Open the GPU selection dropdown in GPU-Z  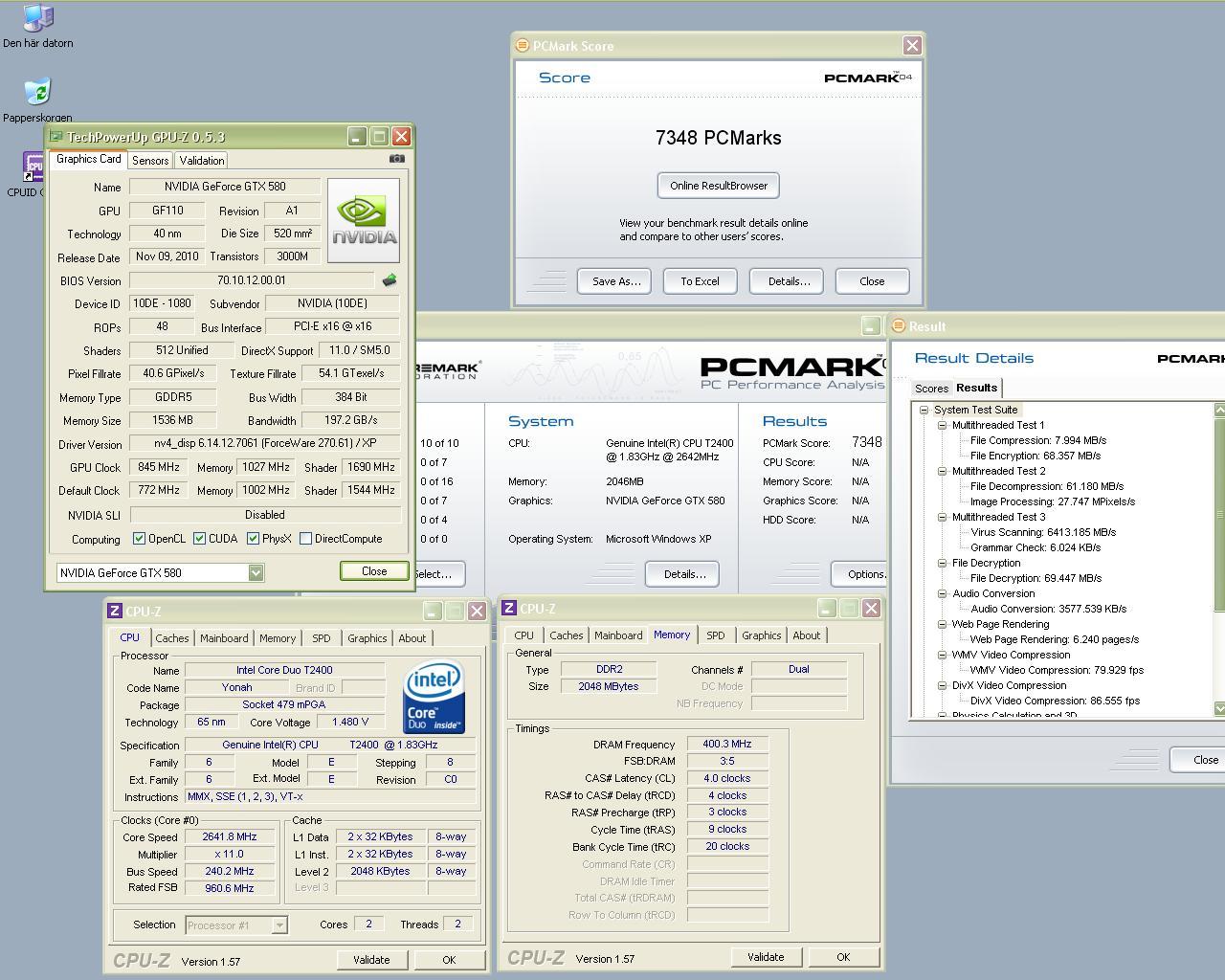pos(256,572)
